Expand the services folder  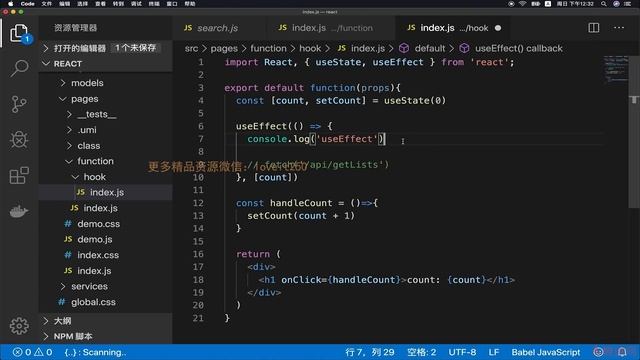tap(89, 286)
